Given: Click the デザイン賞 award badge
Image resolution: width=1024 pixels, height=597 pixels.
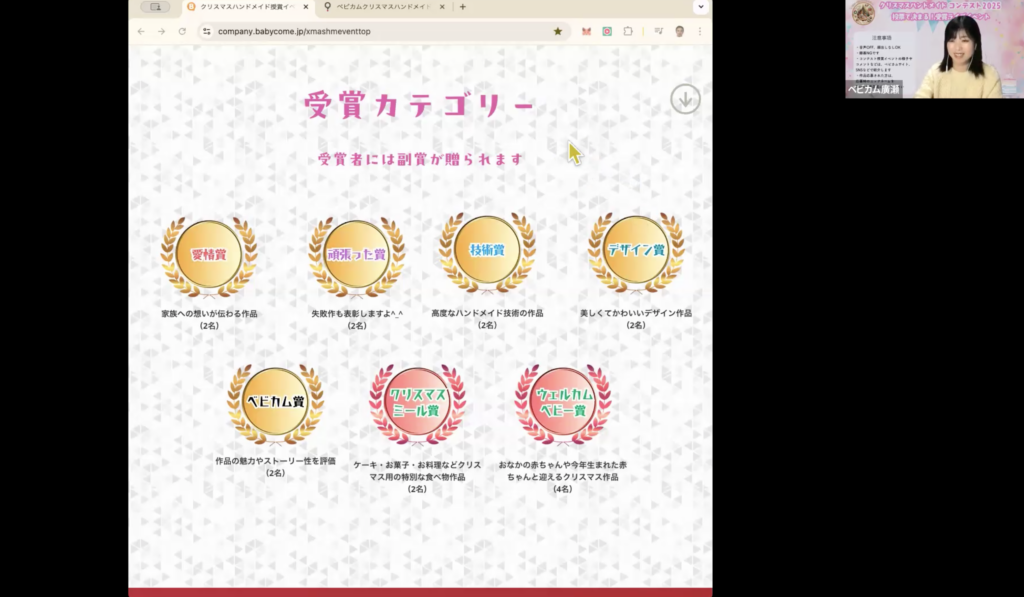Looking at the screenshot, I should tap(636, 251).
